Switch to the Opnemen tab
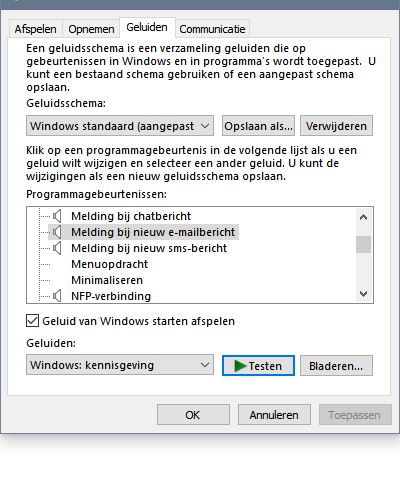 coord(91,29)
